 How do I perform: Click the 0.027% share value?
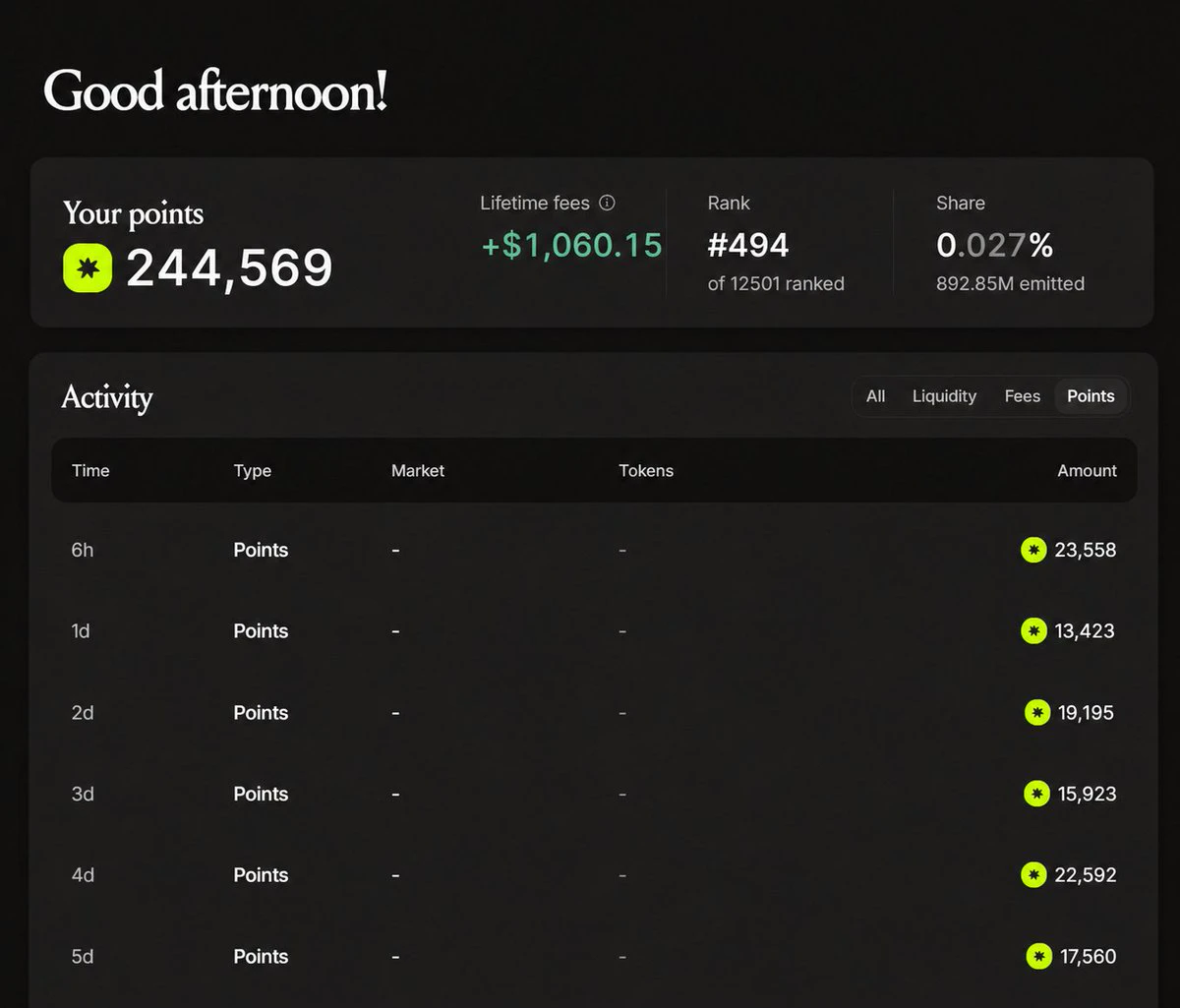click(x=995, y=245)
